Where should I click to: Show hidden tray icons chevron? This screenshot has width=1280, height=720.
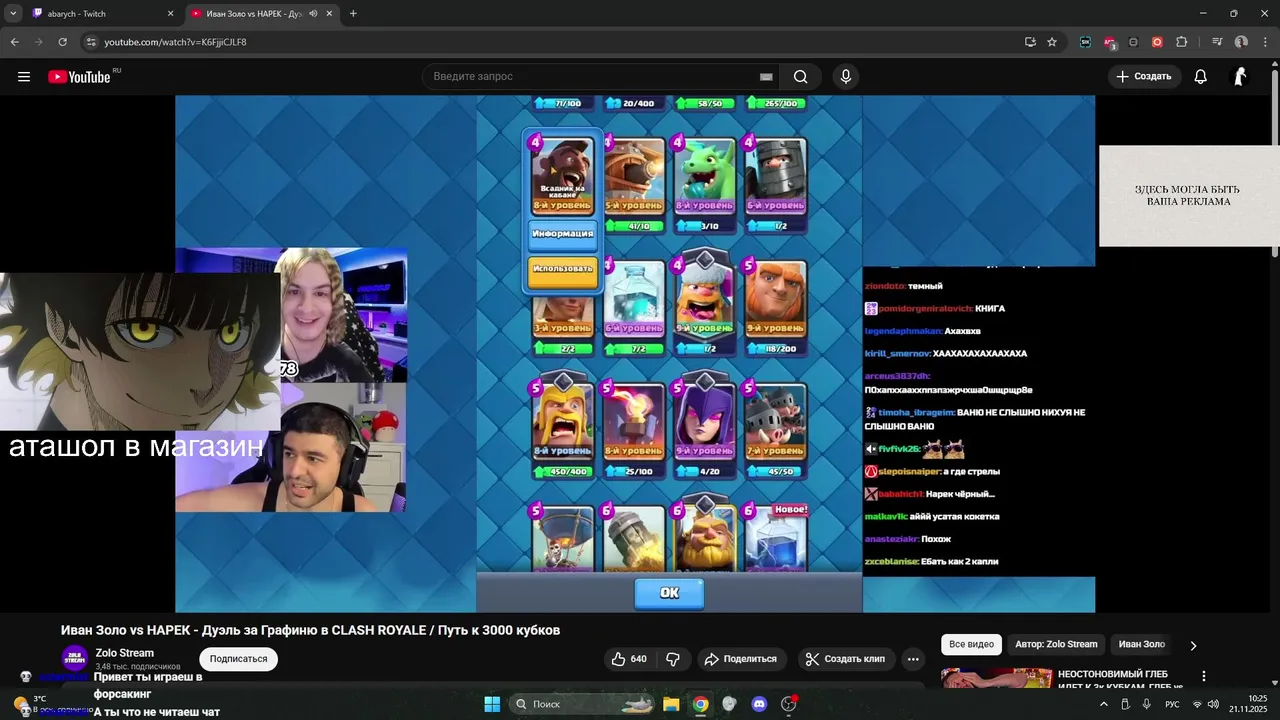[x=1104, y=704]
